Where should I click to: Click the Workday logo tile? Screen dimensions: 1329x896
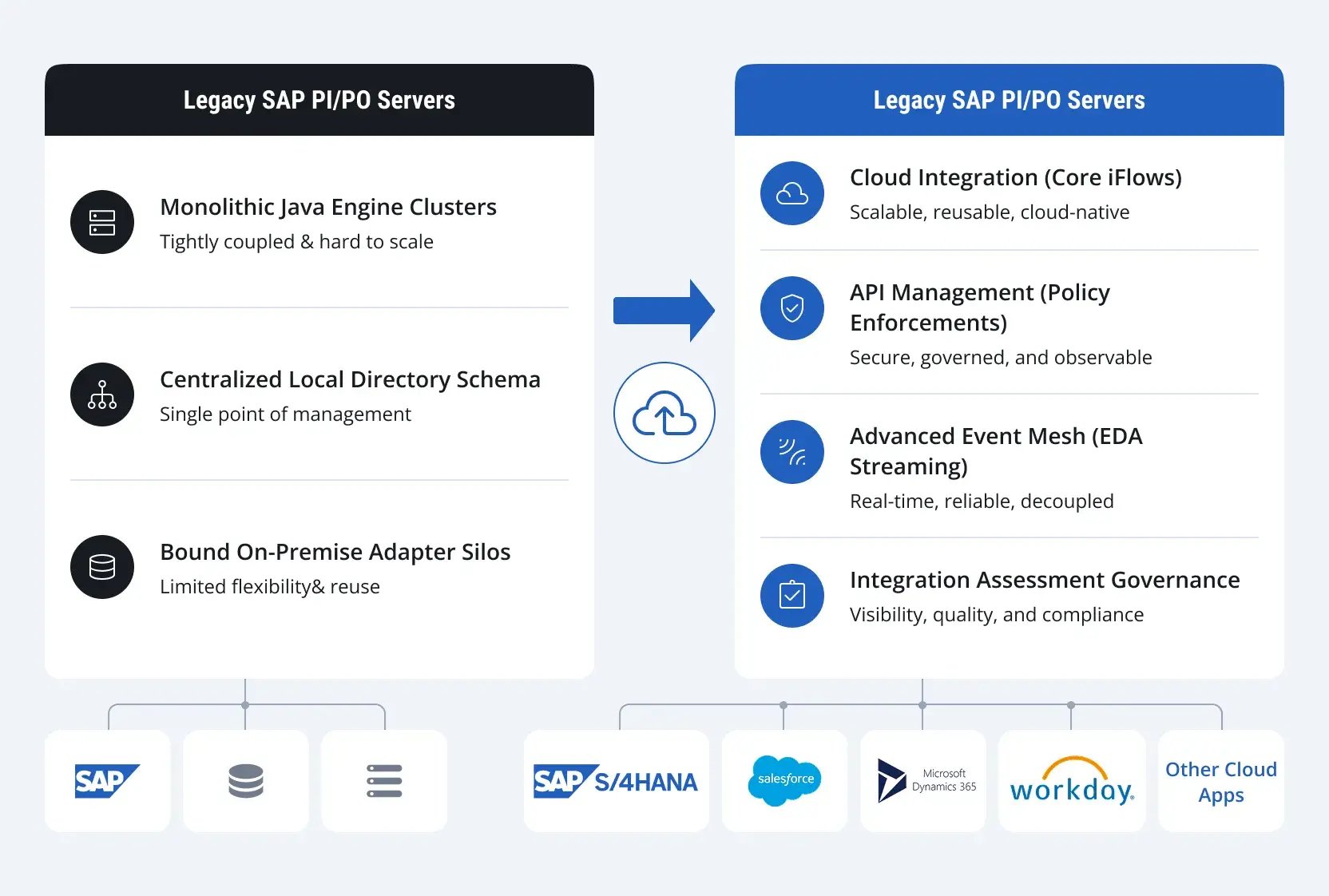1072,781
